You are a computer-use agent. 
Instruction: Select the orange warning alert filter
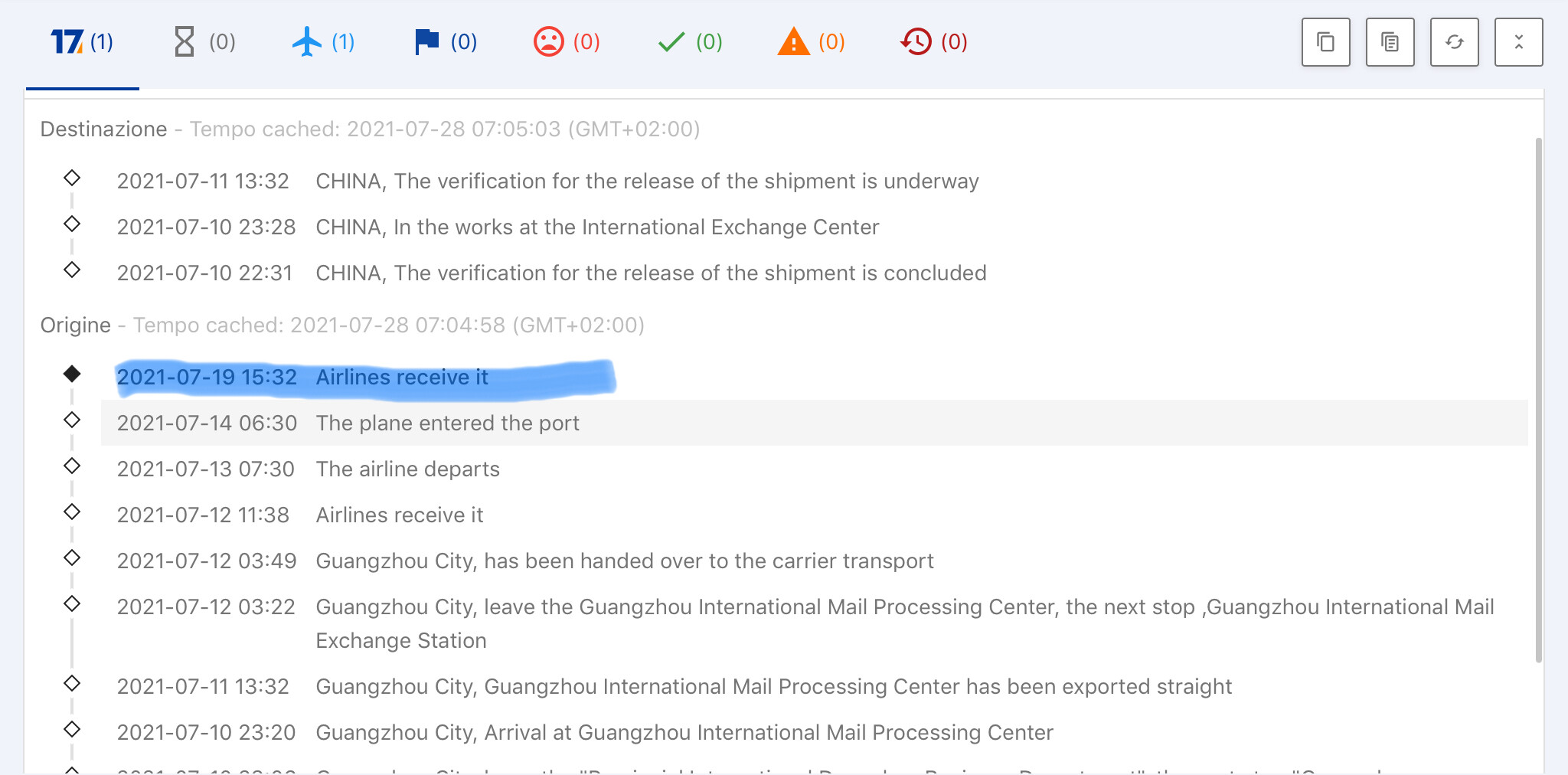coord(812,42)
